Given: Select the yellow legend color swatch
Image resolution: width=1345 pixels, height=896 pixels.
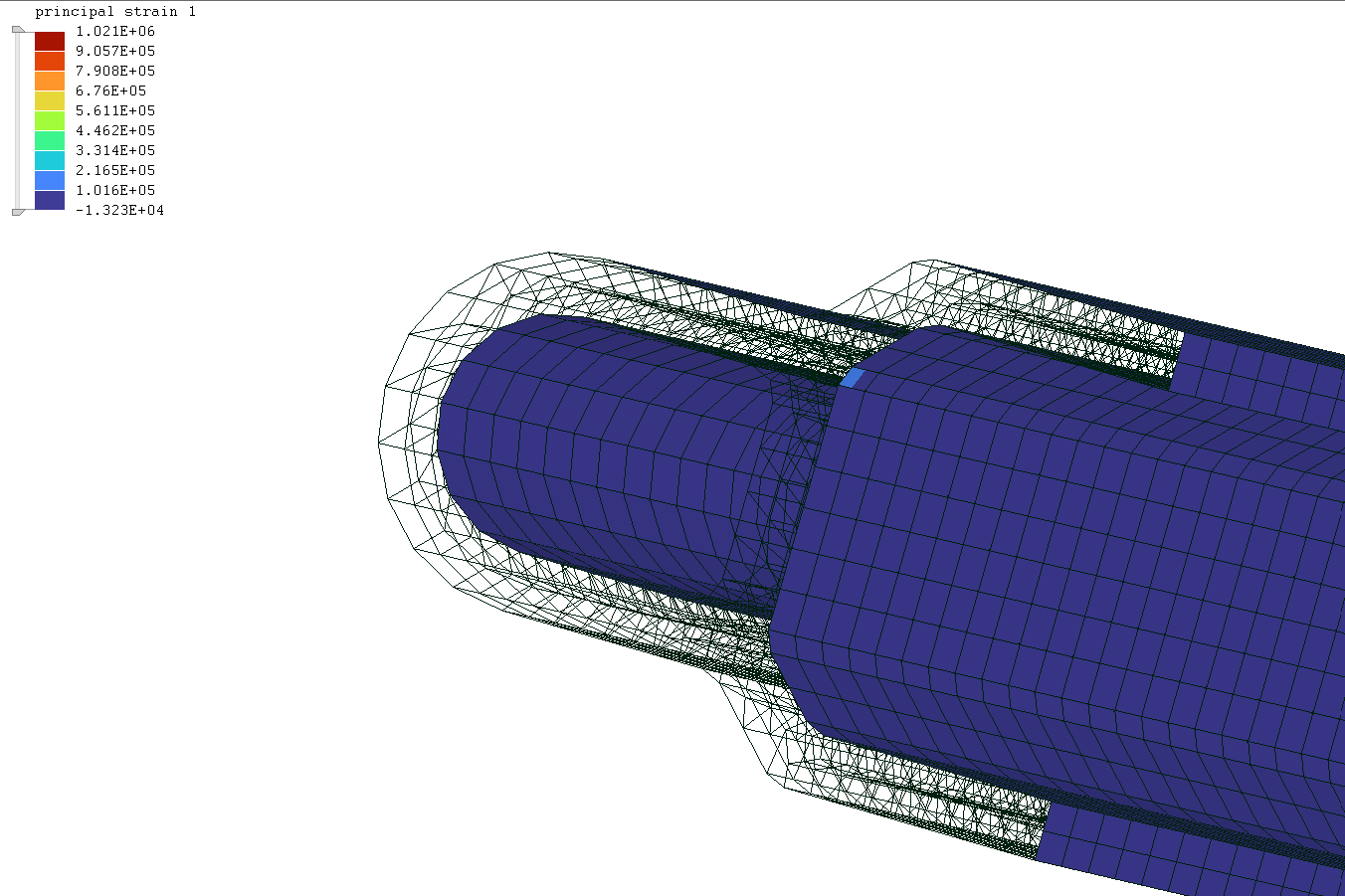Looking at the screenshot, I should point(50,100).
